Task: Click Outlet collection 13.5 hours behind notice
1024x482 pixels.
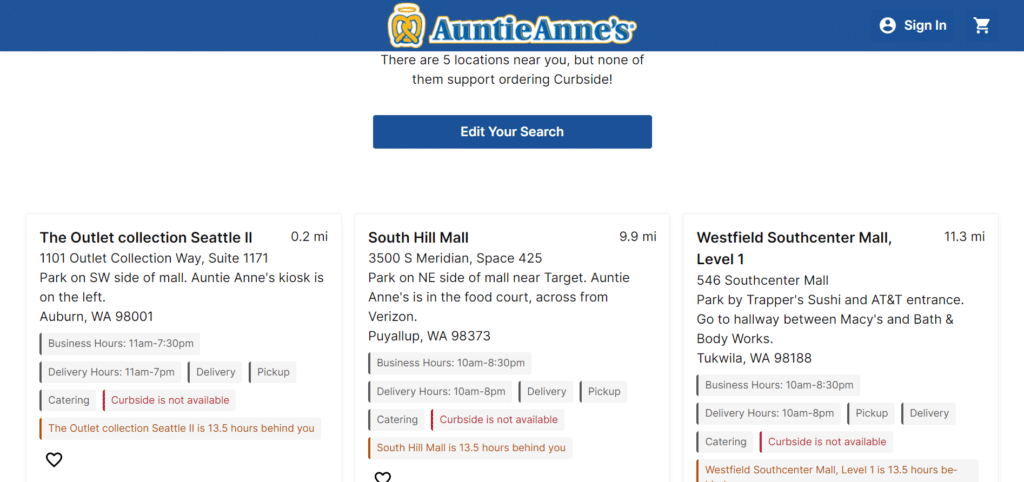Action: point(180,428)
